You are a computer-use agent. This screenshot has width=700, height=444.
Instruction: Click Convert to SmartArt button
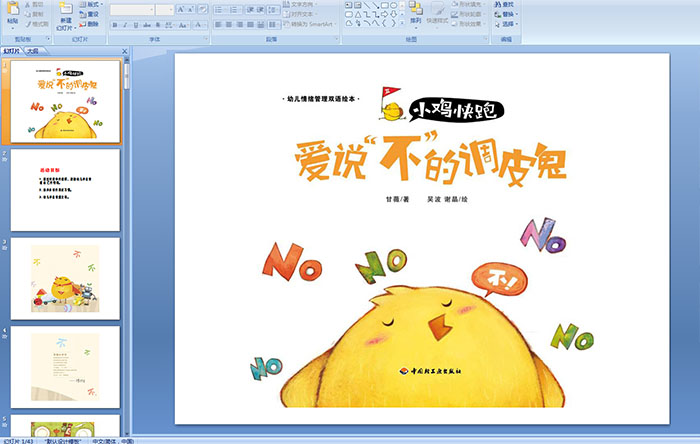click(x=309, y=24)
